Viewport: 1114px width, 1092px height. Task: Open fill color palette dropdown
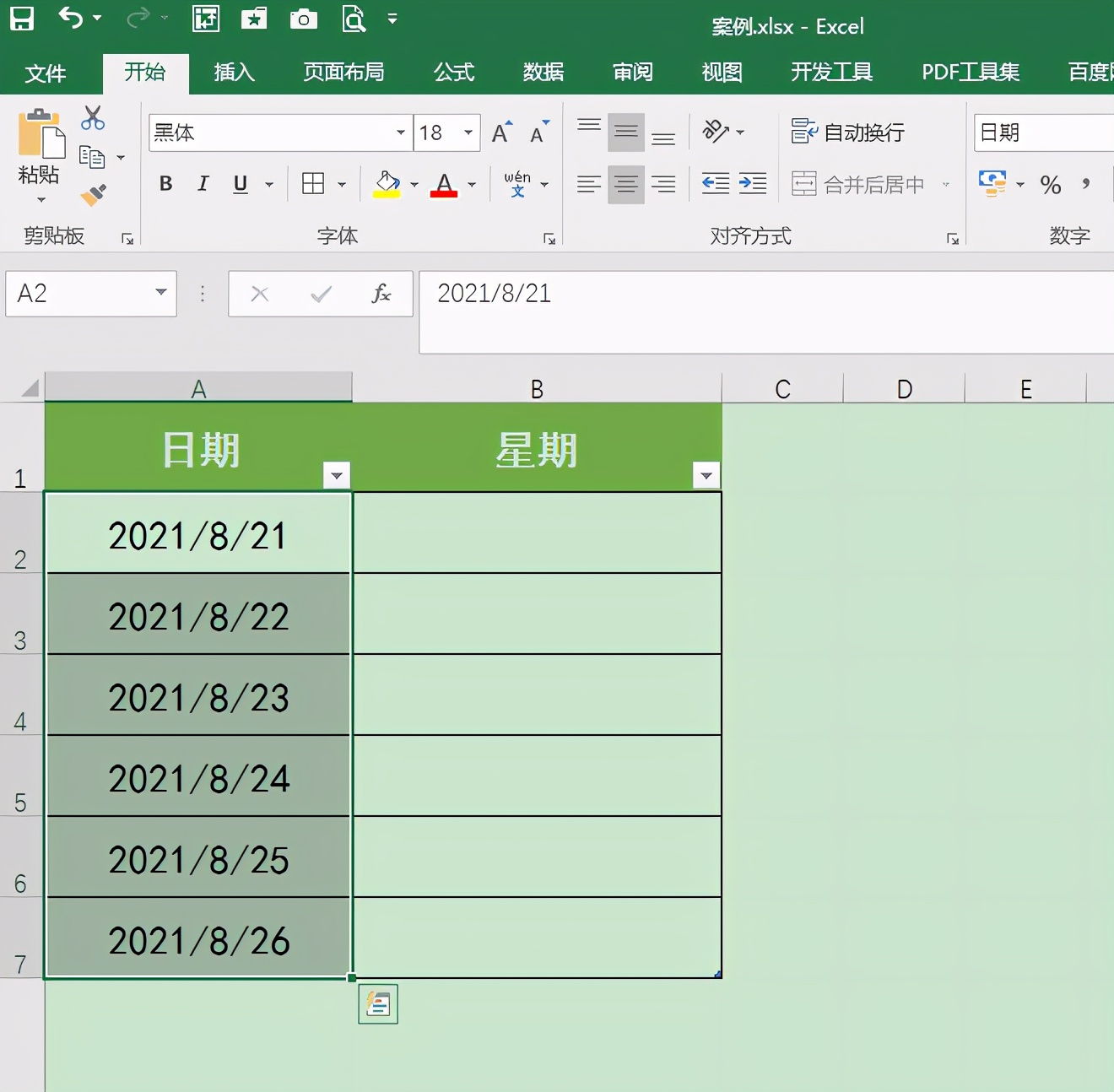pos(414,184)
